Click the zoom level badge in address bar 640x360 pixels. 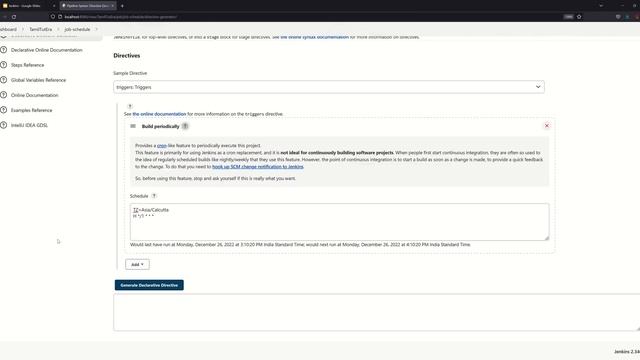coord(568,17)
